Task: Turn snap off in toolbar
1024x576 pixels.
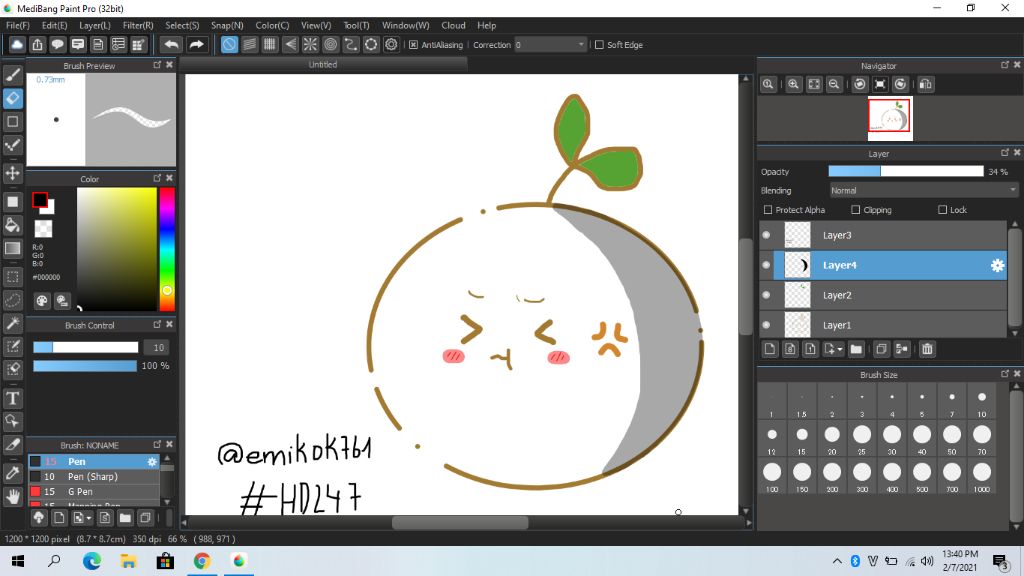Action: click(229, 44)
